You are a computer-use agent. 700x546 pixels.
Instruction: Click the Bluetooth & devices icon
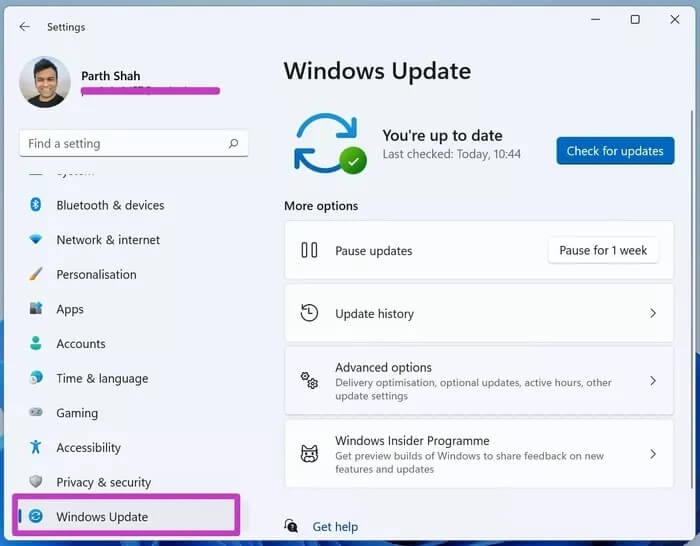tap(36, 205)
